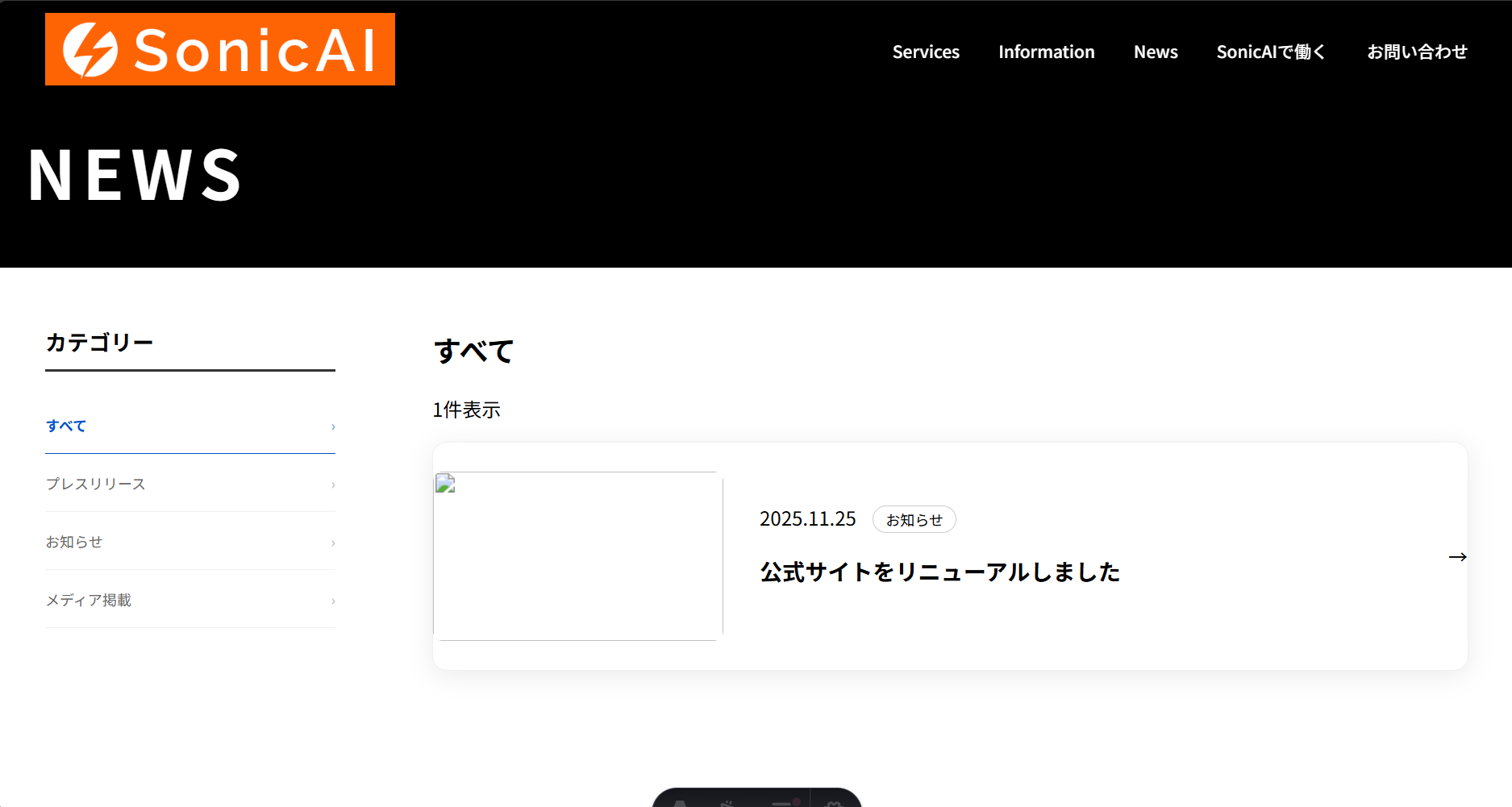
Task: Click the right arrow on article card
Action: (x=1456, y=557)
